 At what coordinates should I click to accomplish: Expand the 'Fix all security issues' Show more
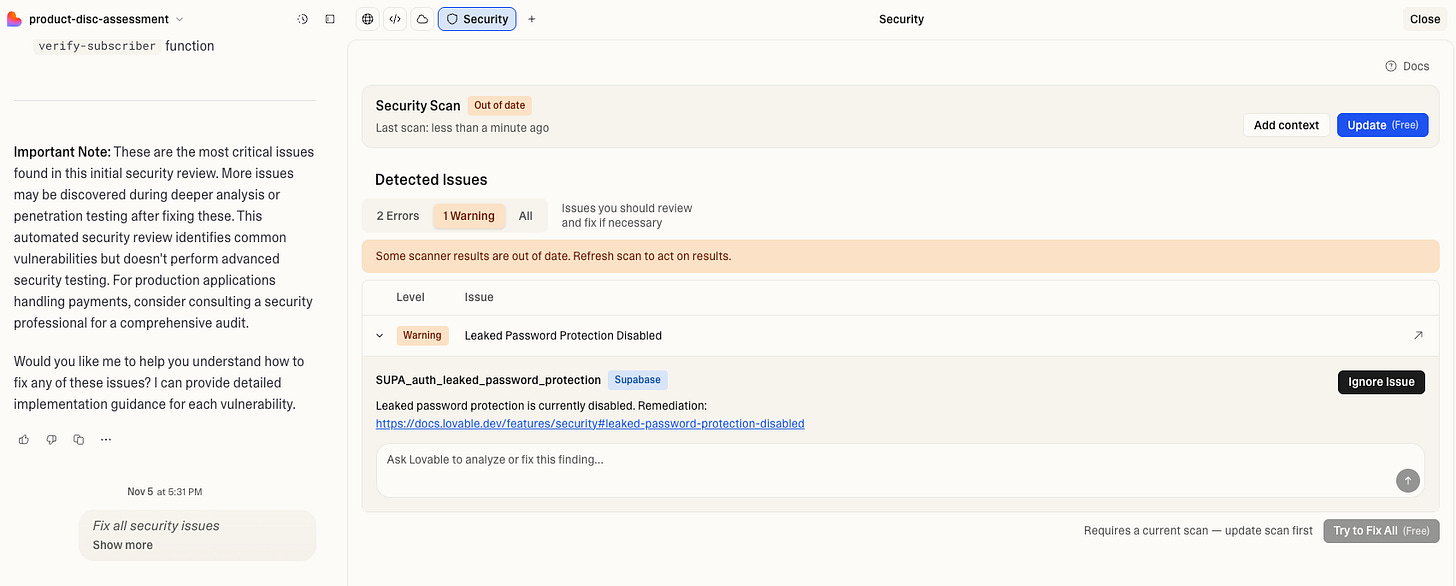coord(123,545)
